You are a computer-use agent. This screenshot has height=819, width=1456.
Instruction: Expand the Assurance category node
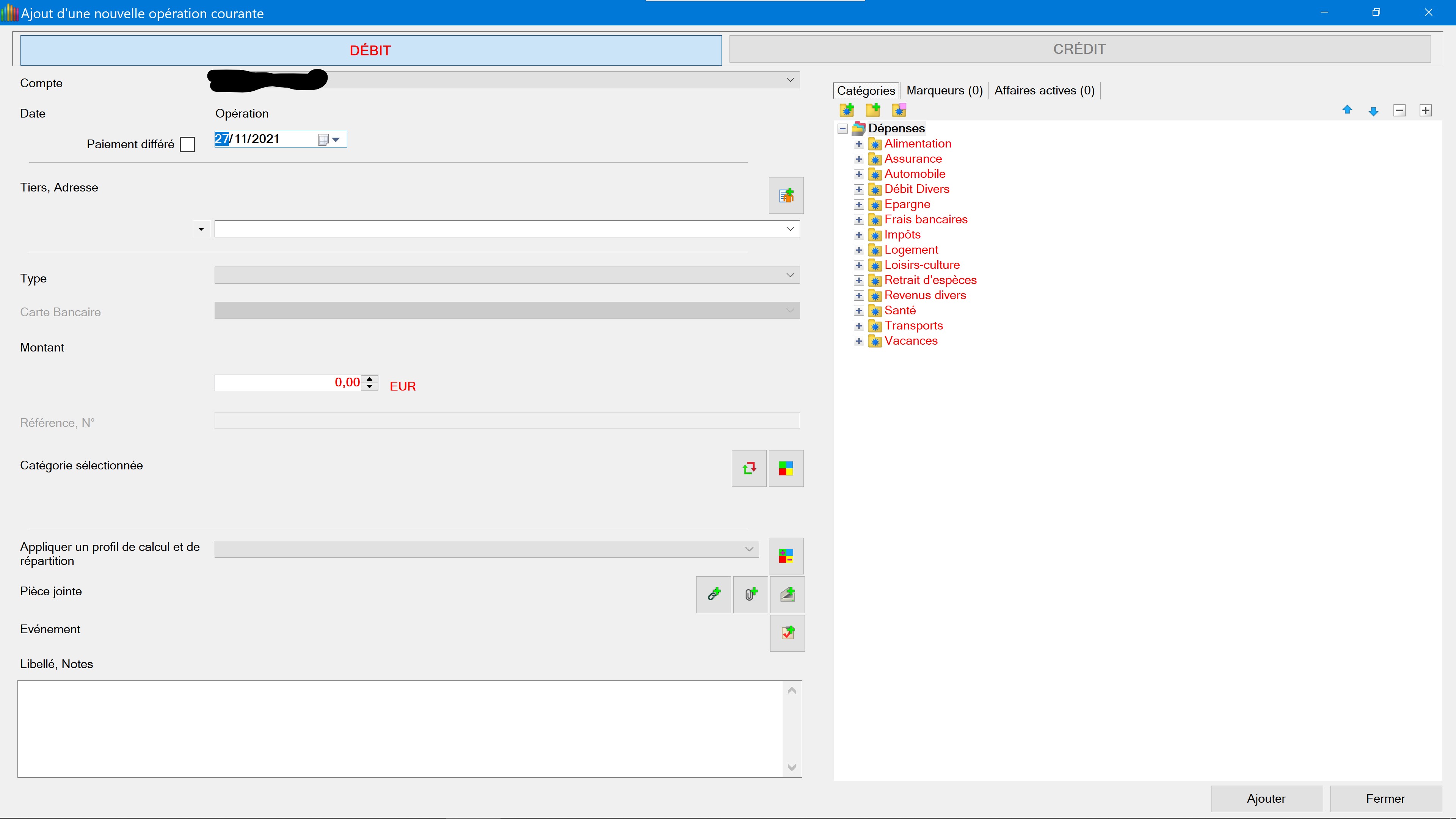coord(858,159)
